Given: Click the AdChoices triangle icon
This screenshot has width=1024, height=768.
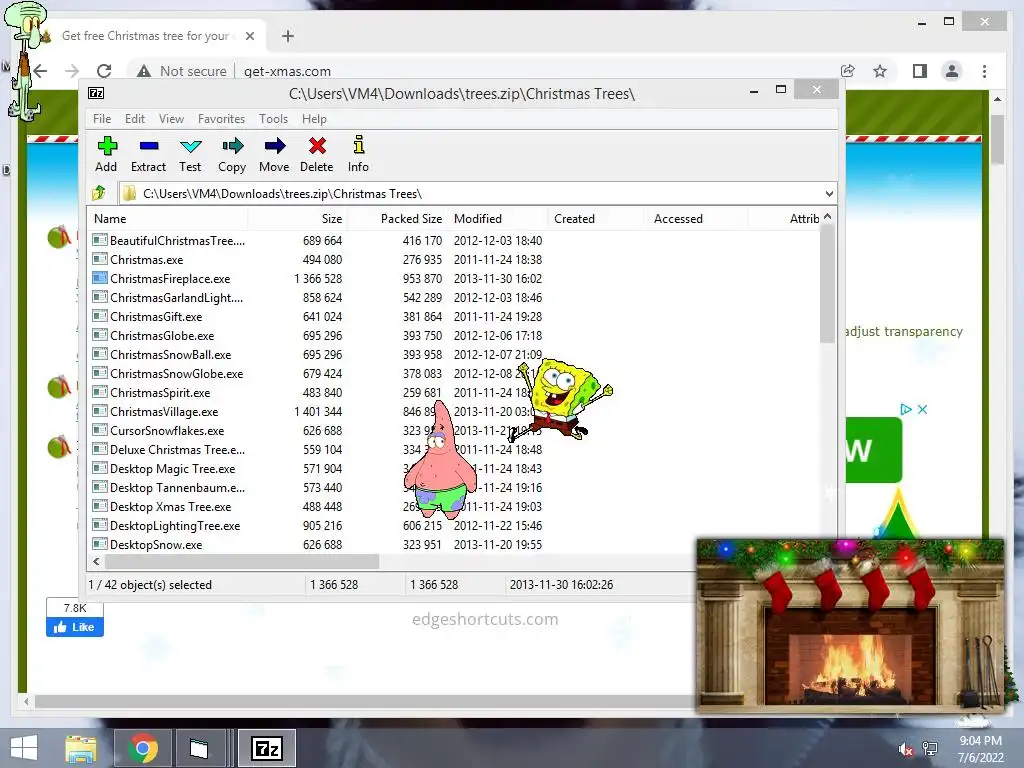Looking at the screenshot, I should [906, 409].
